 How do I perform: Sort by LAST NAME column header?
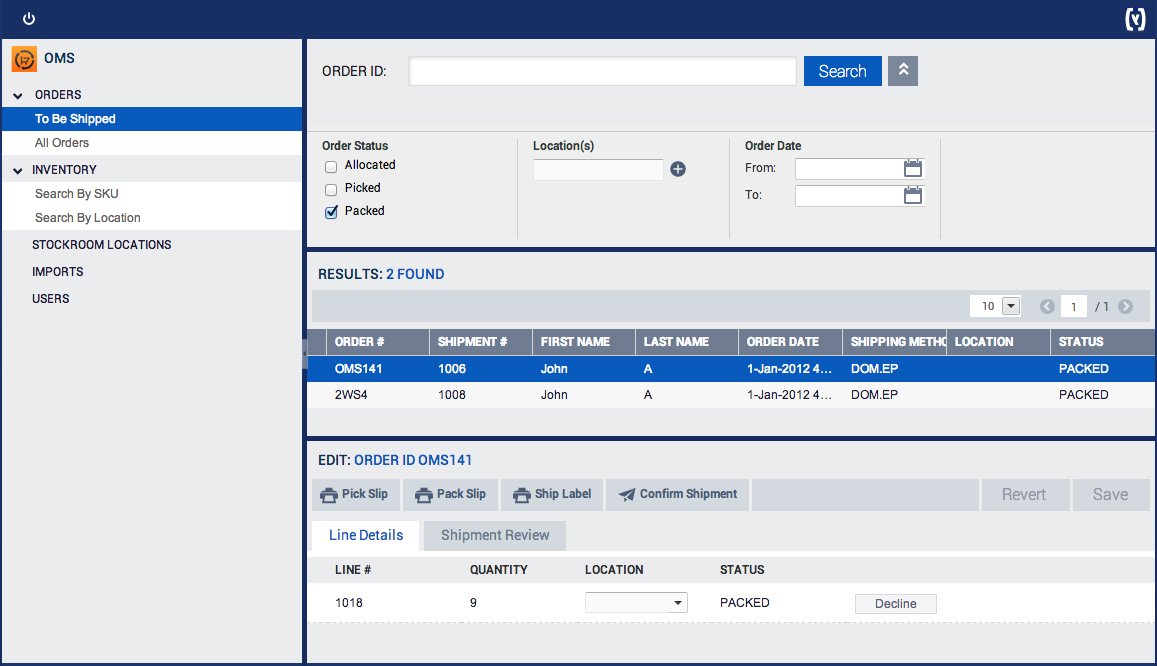(x=687, y=342)
